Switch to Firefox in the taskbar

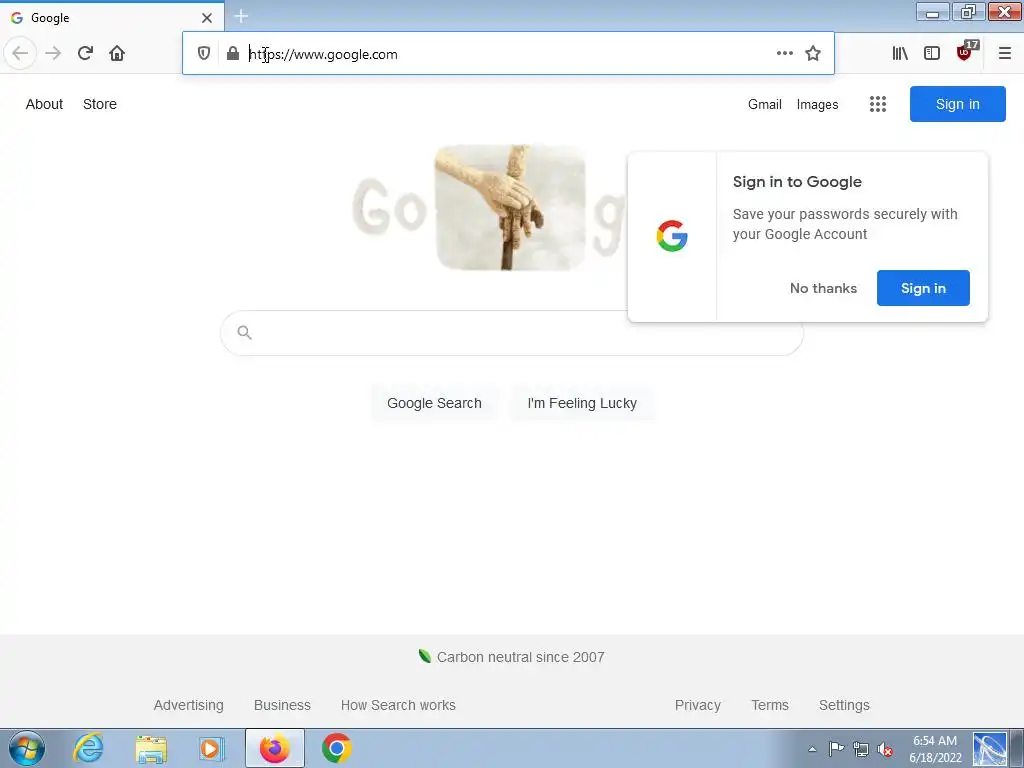pos(275,748)
